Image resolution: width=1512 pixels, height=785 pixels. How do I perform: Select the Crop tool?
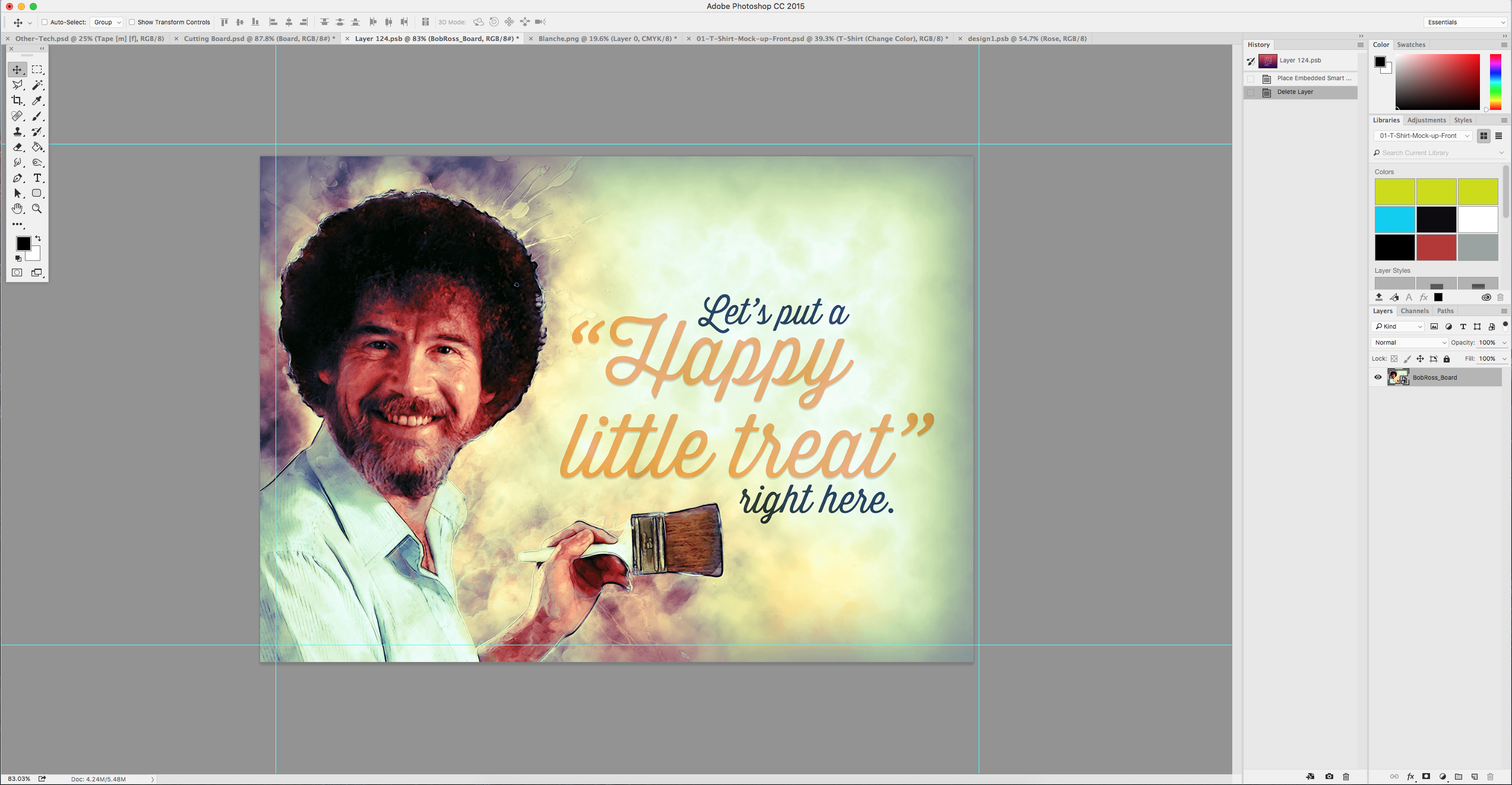tap(17, 100)
